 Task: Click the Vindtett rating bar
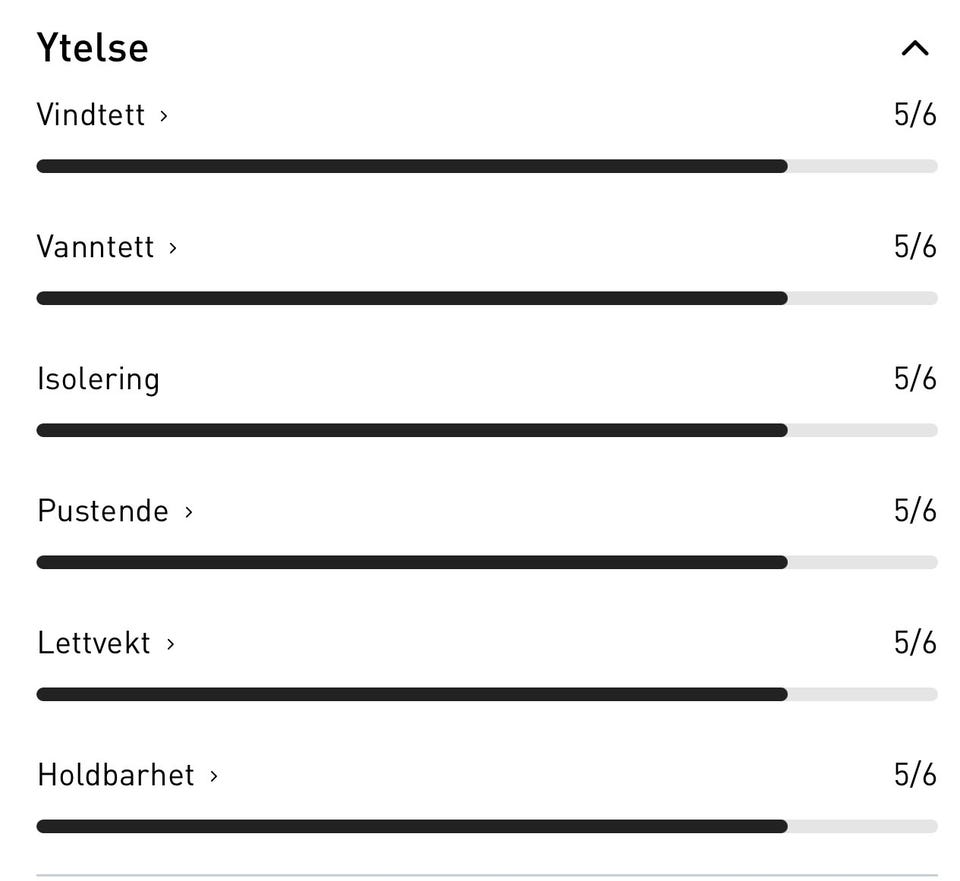(487, 166)
